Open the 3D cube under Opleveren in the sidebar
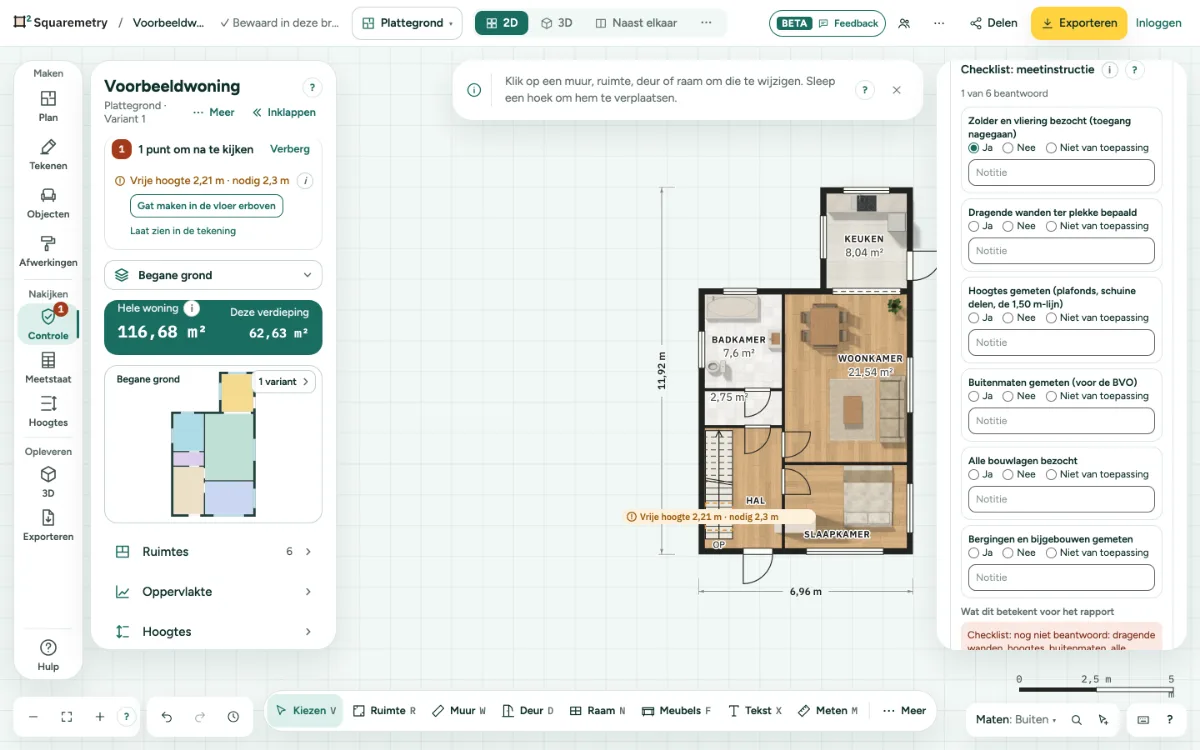The image size is (1200, 750). click(x=48, y=481)
